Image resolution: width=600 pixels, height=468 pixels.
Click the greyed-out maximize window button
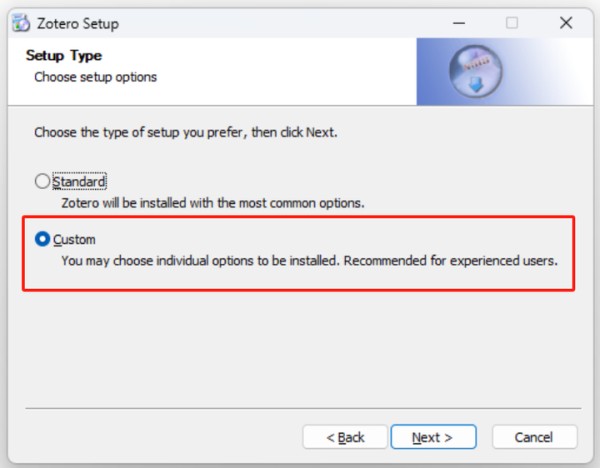(512, 23)
